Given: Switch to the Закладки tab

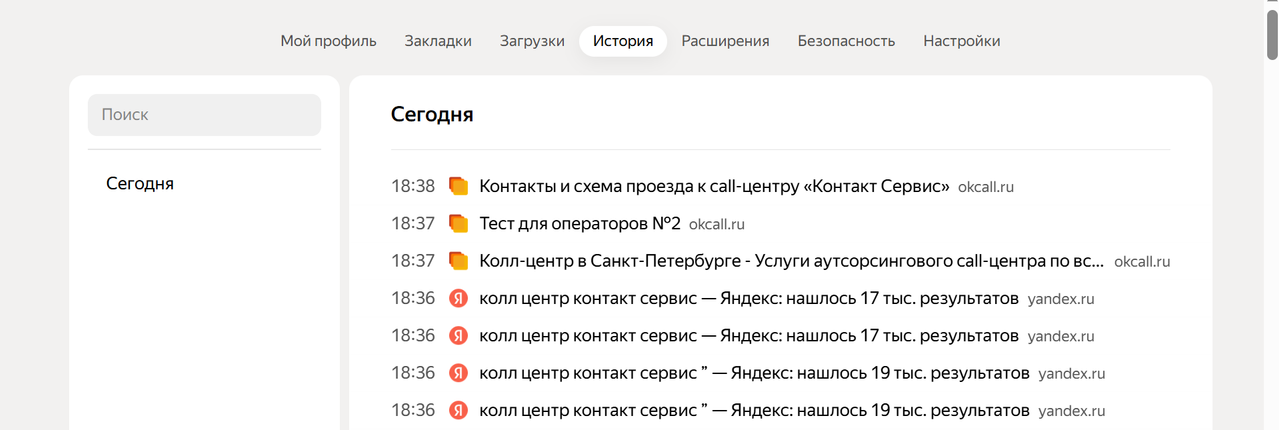Looking at the screenshot, I should point(438,41).
